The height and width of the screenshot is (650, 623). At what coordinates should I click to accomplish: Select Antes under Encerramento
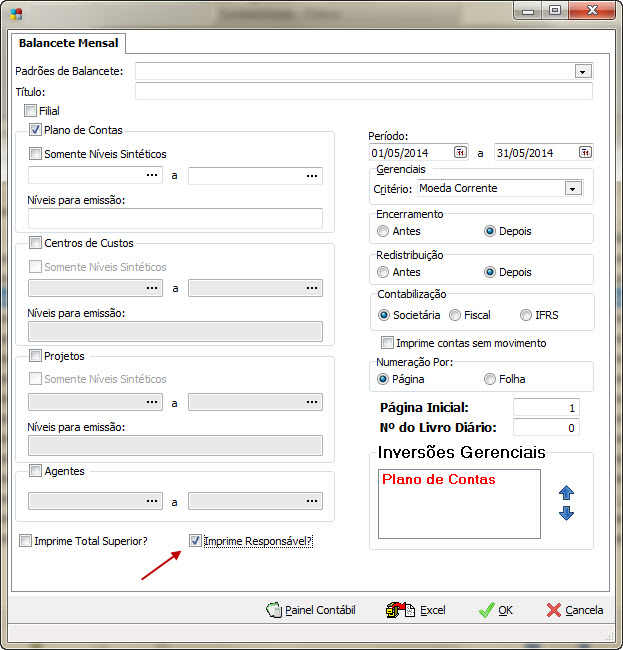(x=383, y=231)
